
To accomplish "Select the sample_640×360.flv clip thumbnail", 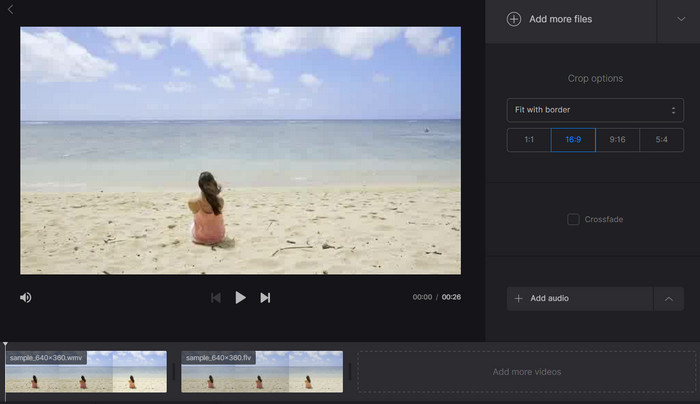I will [x=262, y=372].
